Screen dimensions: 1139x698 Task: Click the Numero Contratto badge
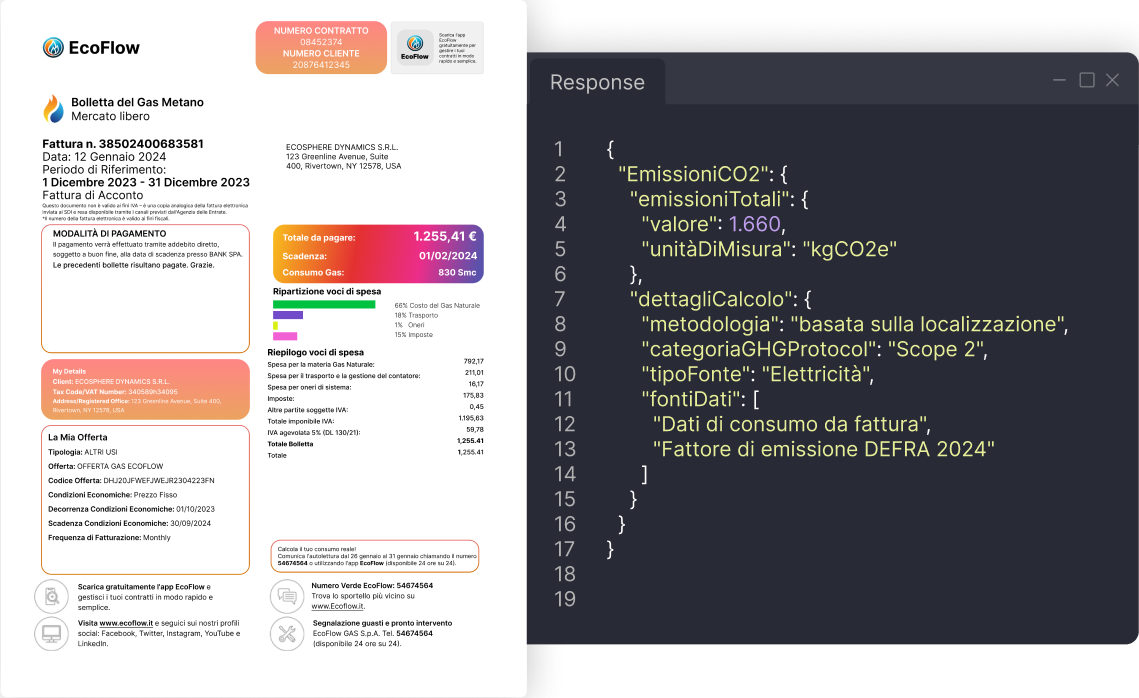tap(321, 47)
